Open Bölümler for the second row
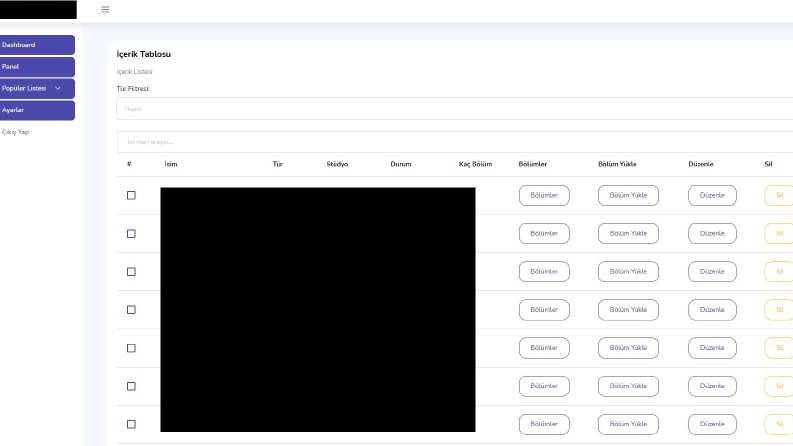The image size is (793, 446). 544,234
